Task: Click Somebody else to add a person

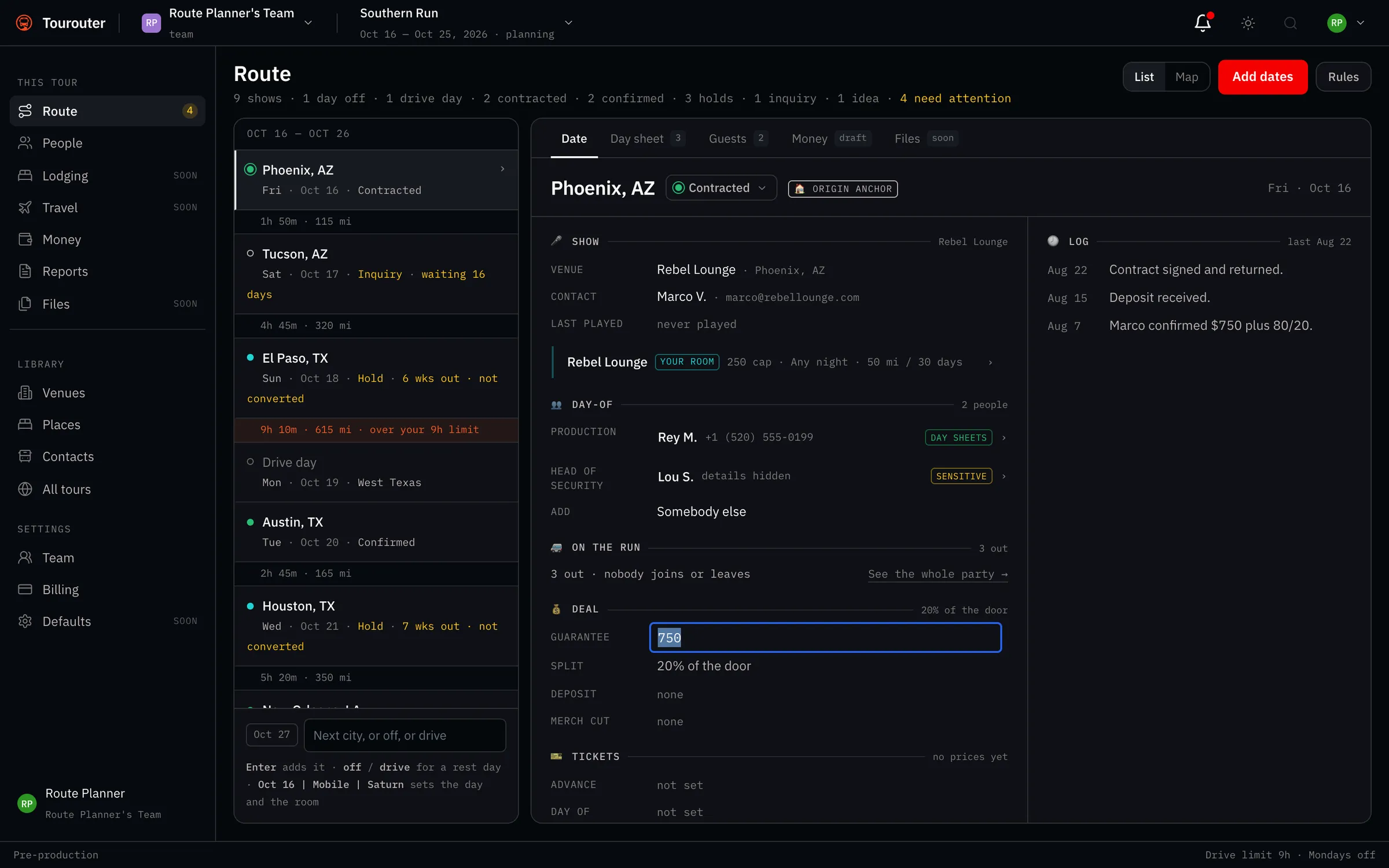Action: click(x=701, y=512)
